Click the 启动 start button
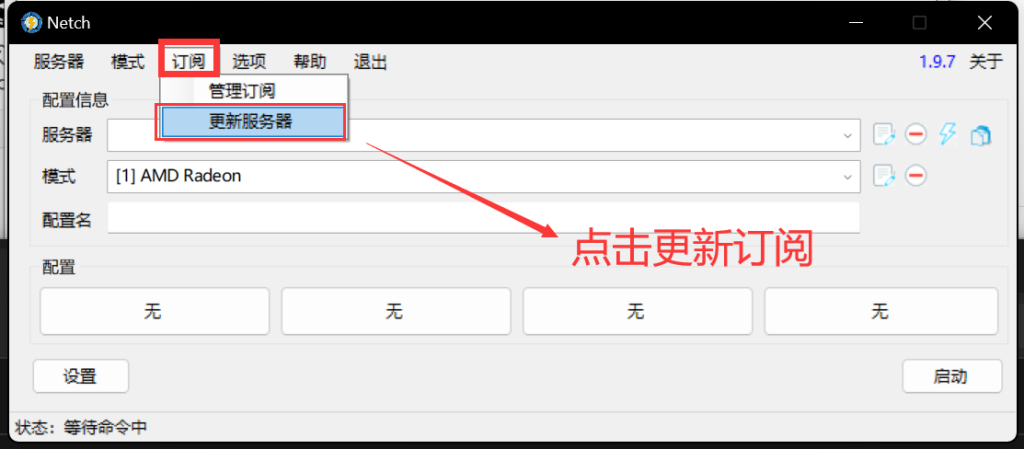This screenshot has height=449, width=1024. click(x=952, y=377)
